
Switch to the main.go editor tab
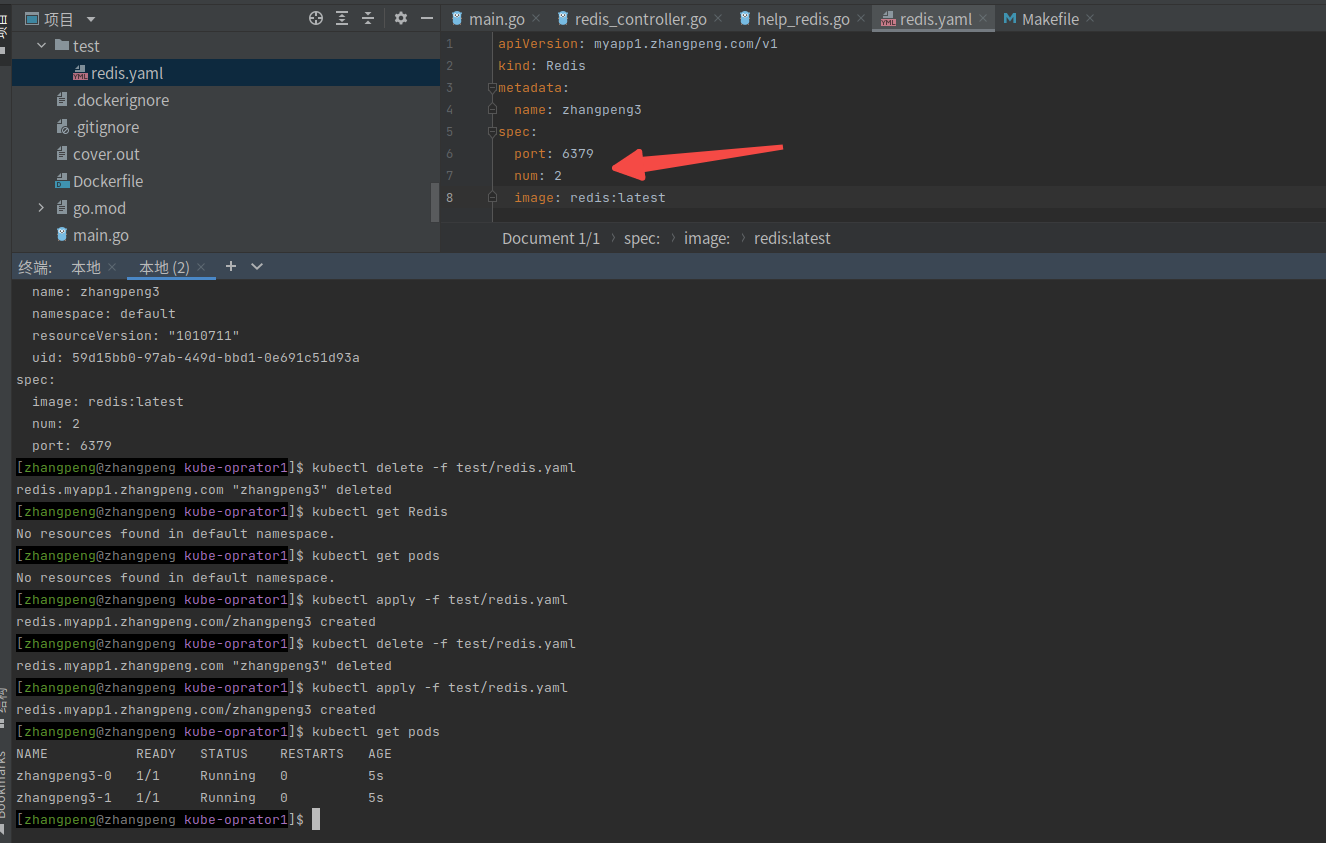(x=496, y=19)
